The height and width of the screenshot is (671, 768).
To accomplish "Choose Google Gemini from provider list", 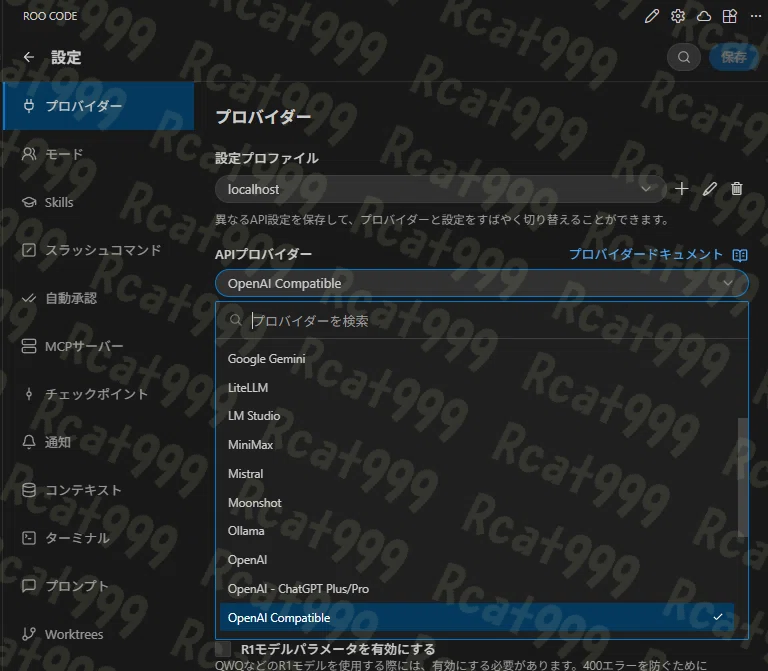I will coord(477,359).
